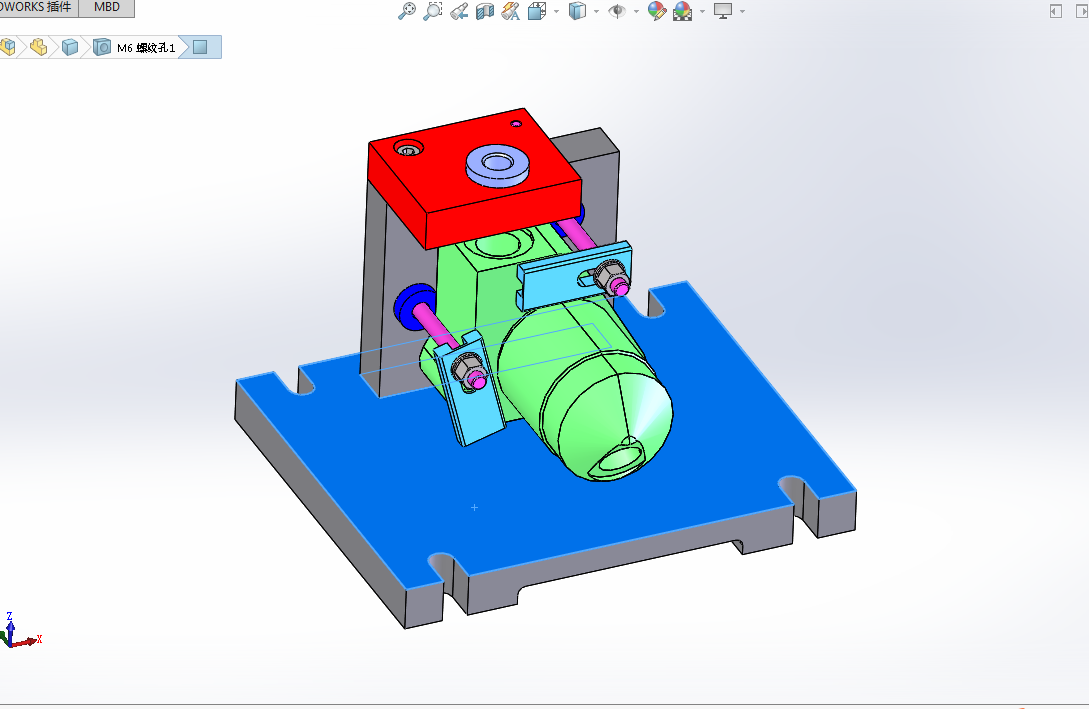Click the View Orientation cube icon
The width and height of the screenshot is (1089, 709).
(537, 10)
